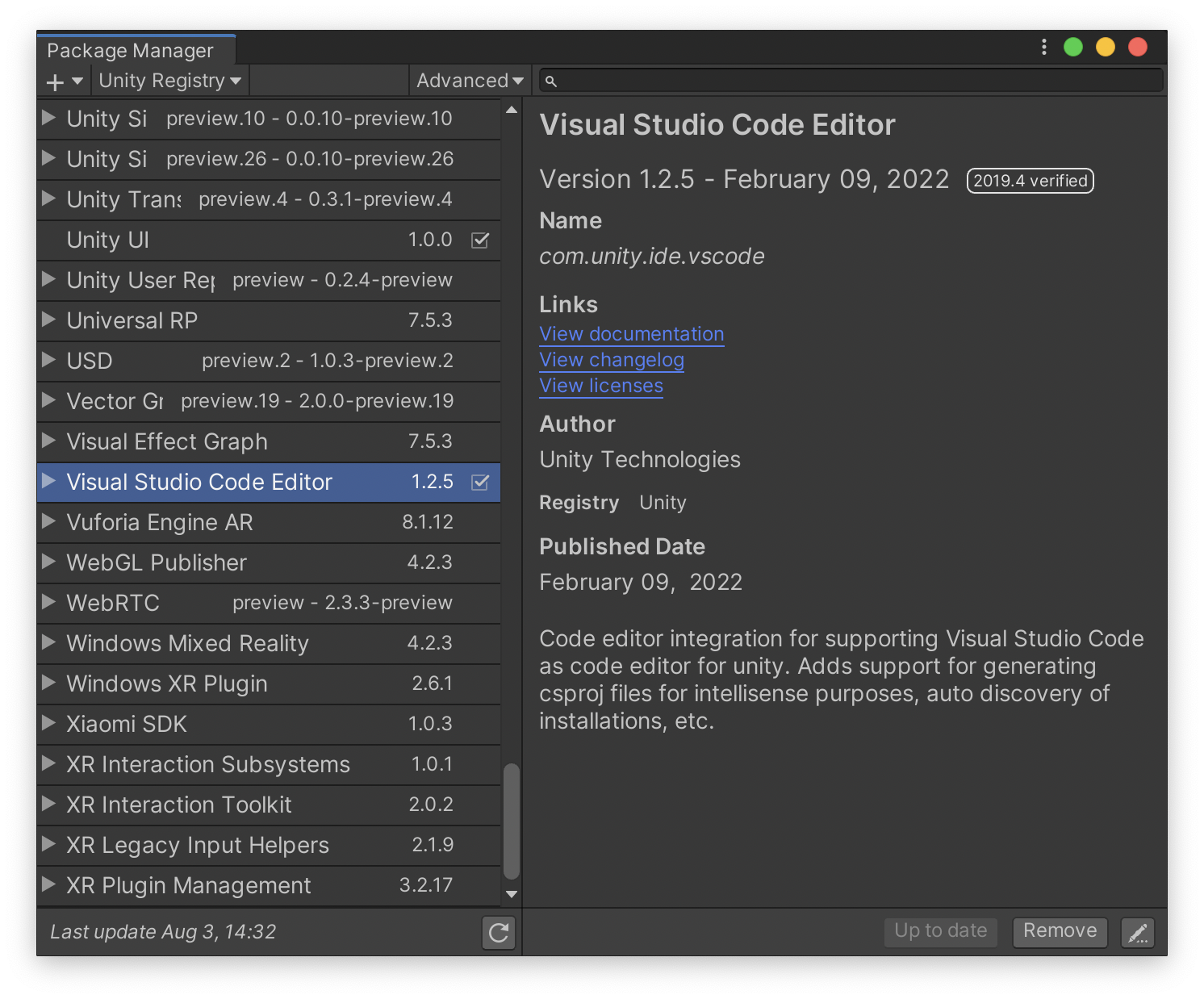The width and height of the screenshot is (1204, 999).
Task: Click the package search input field
Action: [x=851, y=81]
